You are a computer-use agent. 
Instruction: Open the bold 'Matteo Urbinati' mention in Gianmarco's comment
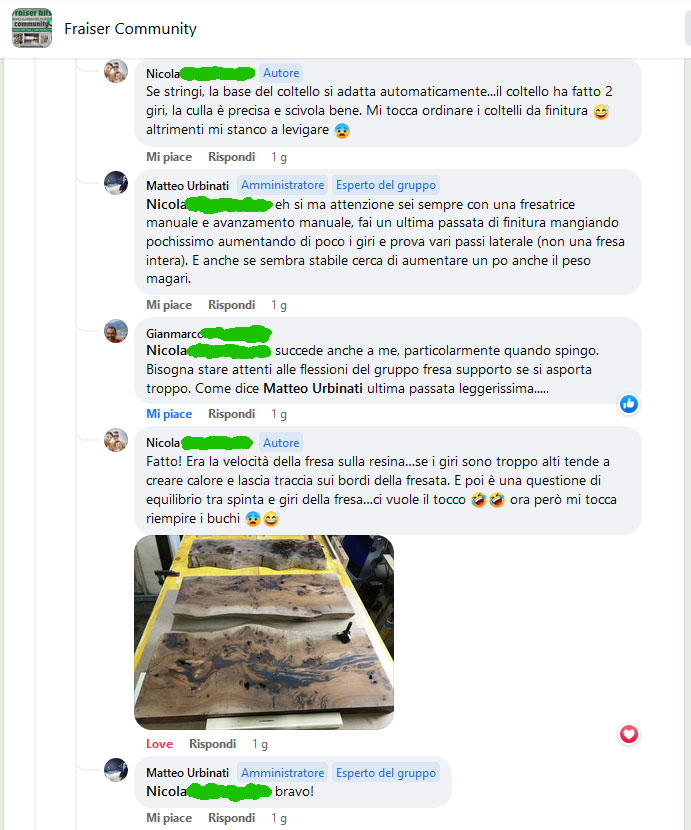tap(313, 389)
